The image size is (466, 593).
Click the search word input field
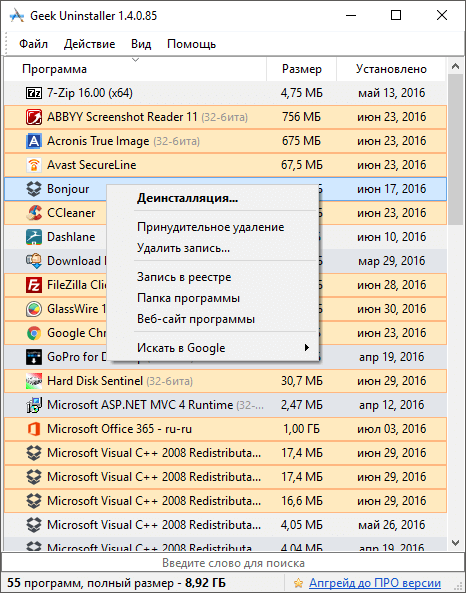[x=233, y=563]
